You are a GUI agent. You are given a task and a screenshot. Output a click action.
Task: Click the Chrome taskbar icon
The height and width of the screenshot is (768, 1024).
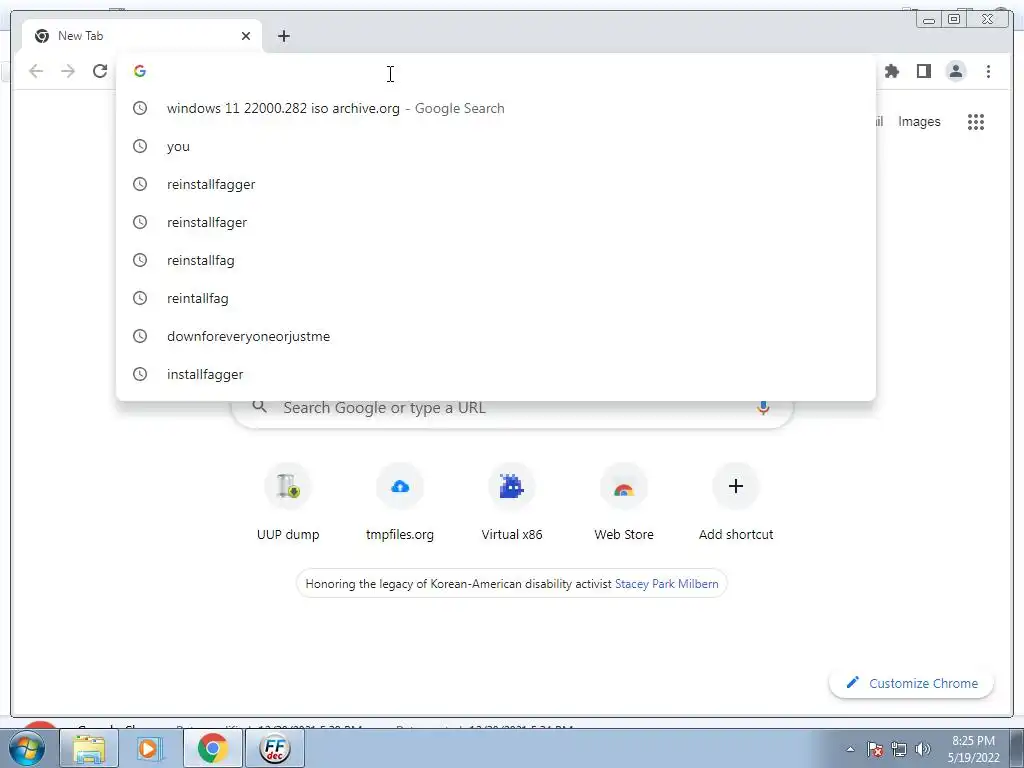click(x=212, y=748)
